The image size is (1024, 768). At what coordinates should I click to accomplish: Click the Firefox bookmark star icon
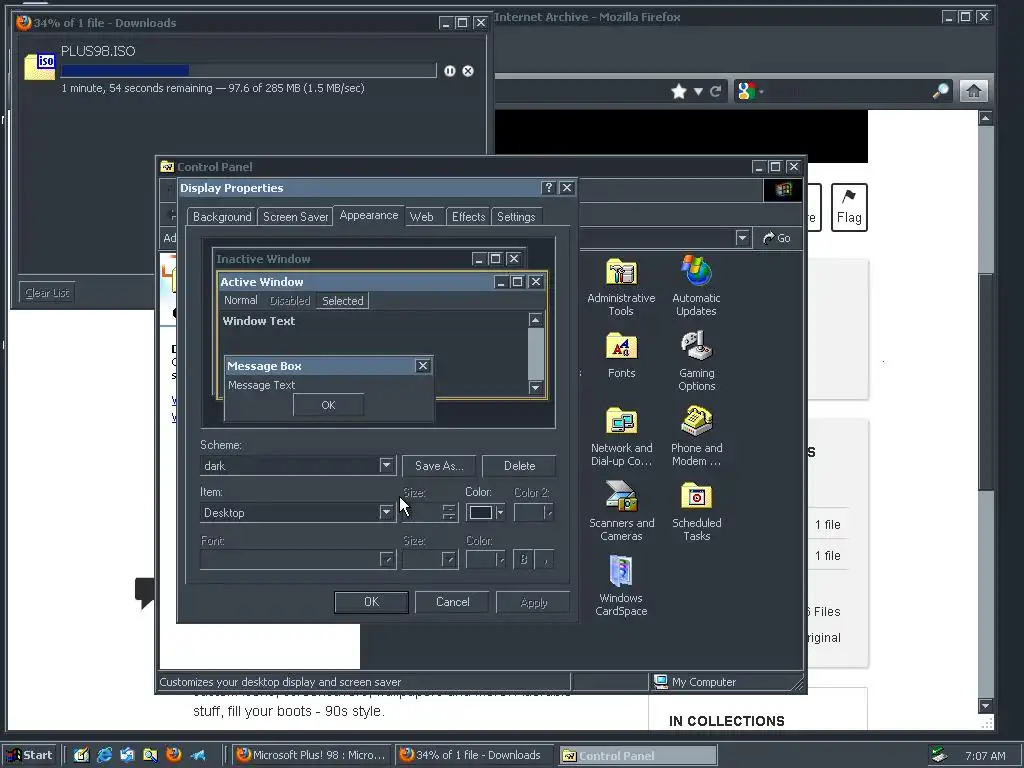(x=679, y=91)
